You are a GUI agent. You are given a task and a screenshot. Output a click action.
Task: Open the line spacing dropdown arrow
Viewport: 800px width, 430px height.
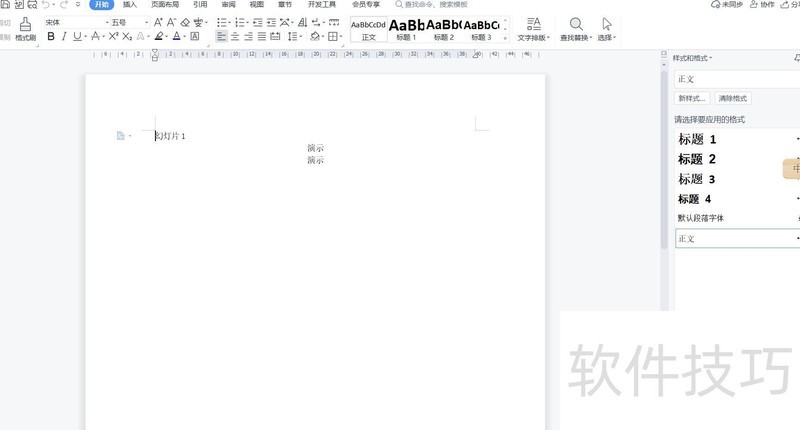pyautogui.click(x=301, y=37)
